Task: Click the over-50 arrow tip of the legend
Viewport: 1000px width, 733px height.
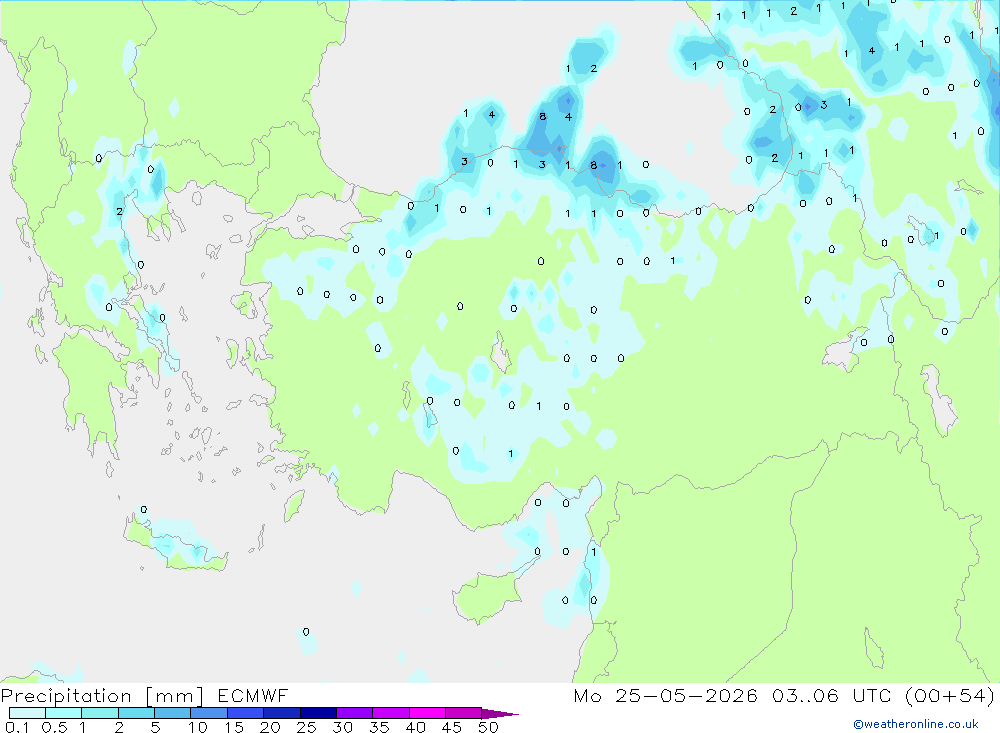Action: (500, 714)
